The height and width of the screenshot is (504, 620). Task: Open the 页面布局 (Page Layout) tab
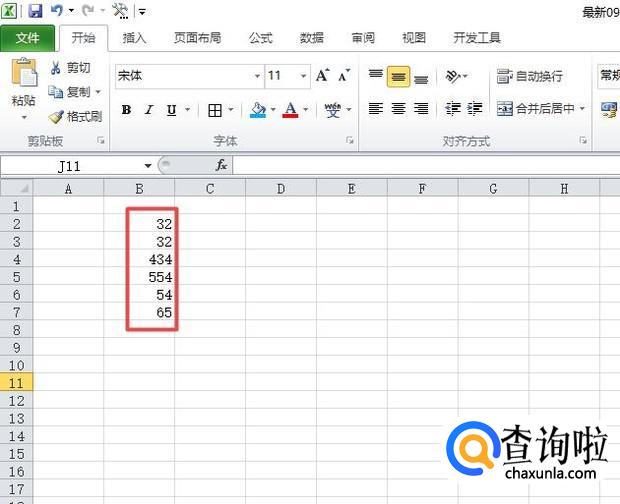197,38
